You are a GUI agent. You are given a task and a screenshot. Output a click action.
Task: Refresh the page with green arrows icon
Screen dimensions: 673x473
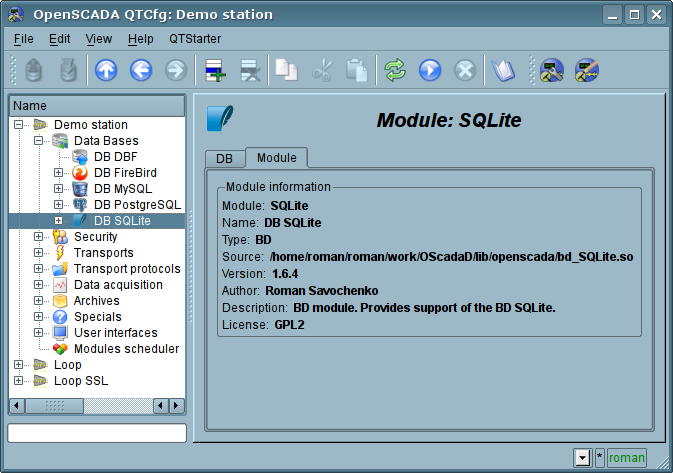pos(395,70)
